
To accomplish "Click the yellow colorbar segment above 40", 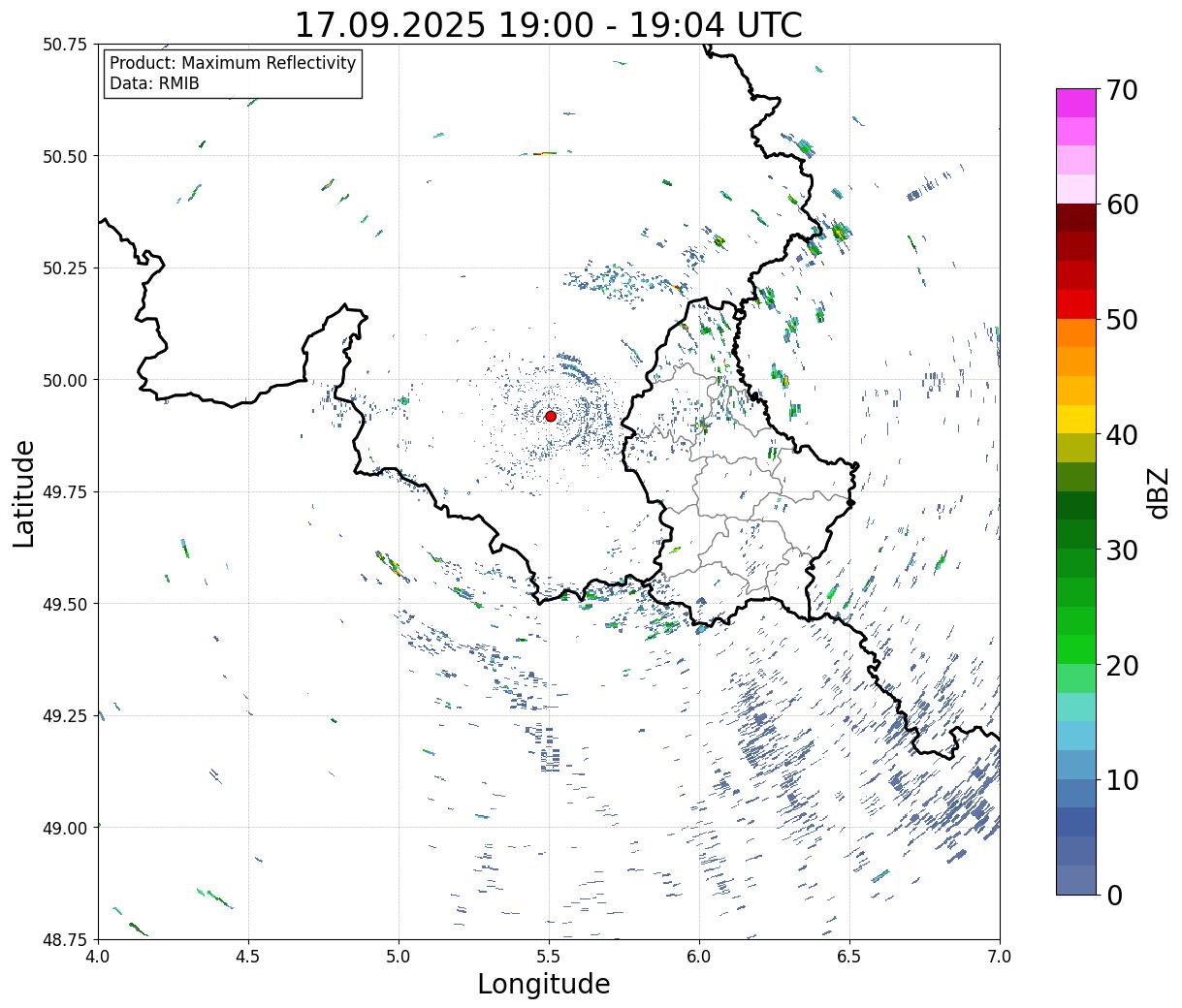I will [1075, 419].
